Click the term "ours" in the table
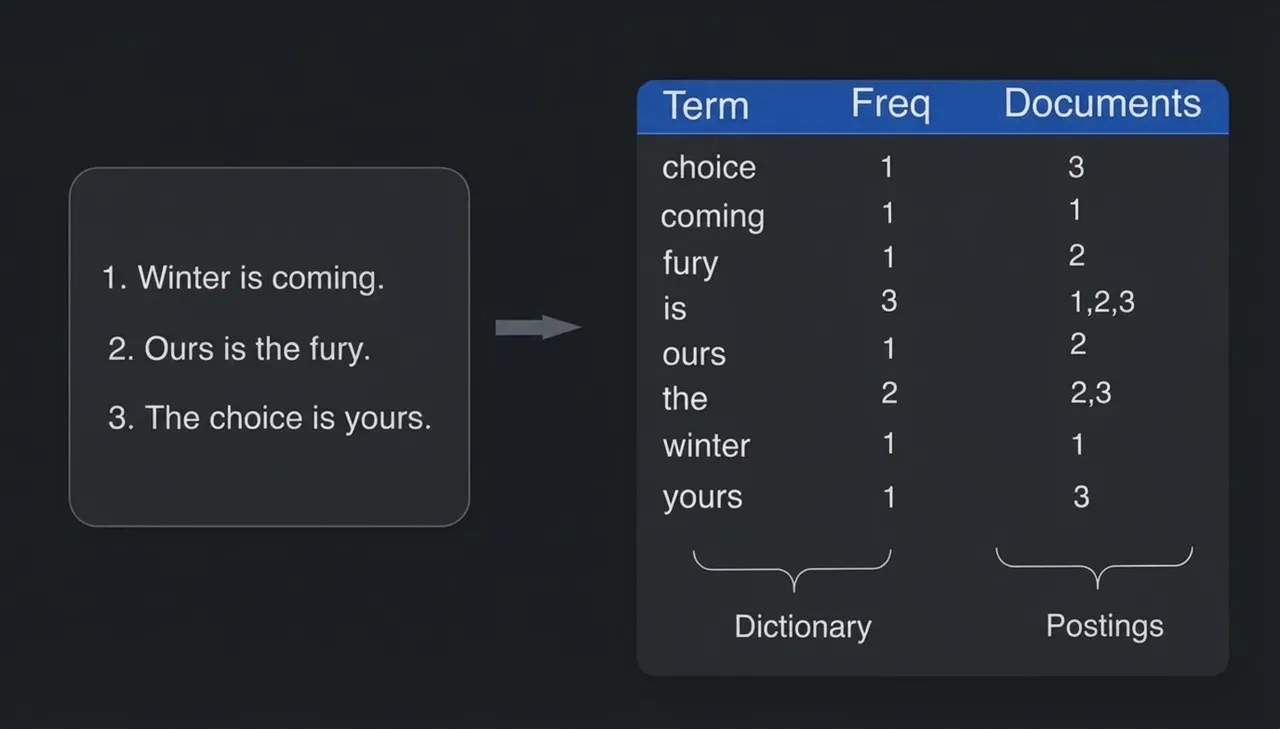This screenshot has height=729, width=1280. (694, 354)
